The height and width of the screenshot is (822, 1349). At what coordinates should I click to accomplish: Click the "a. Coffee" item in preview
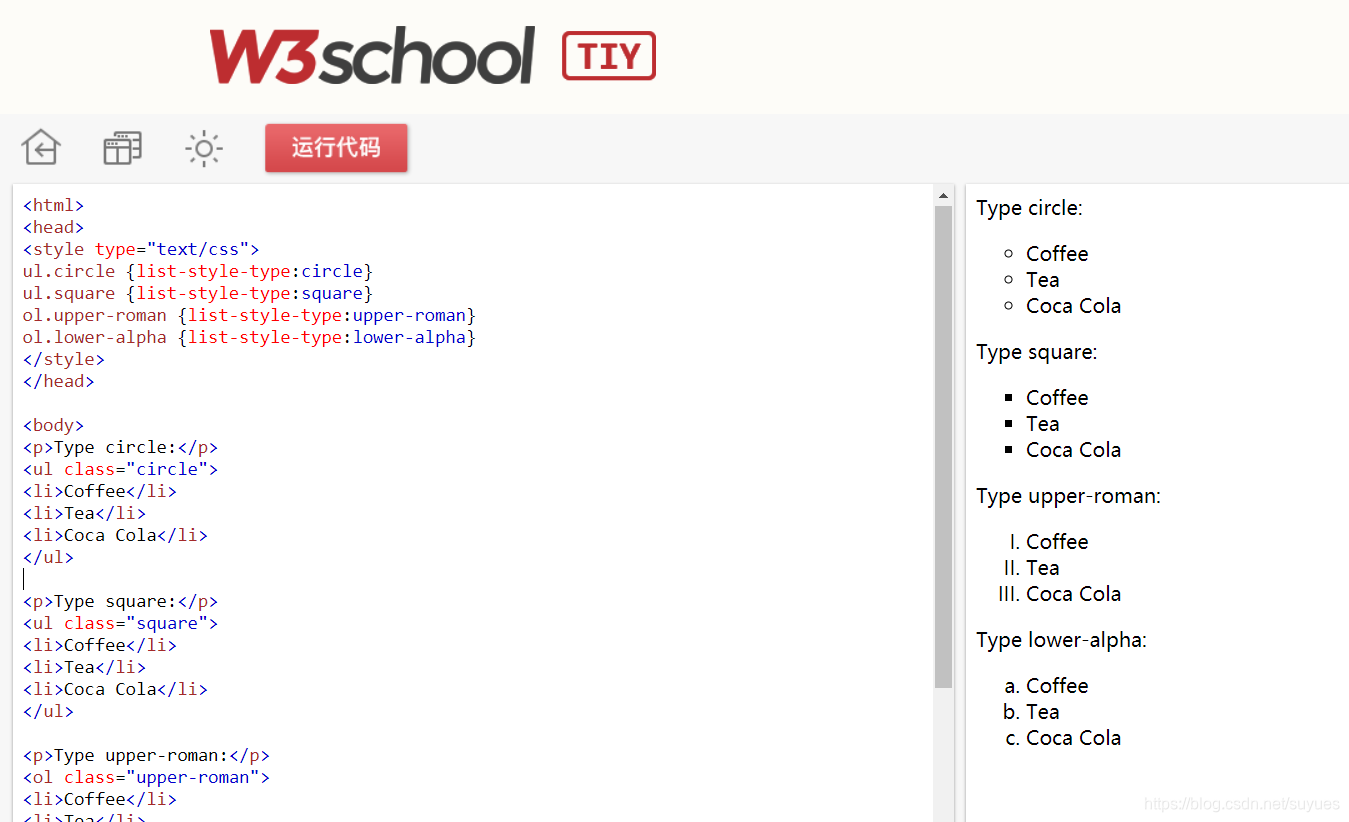point(1046,686)
